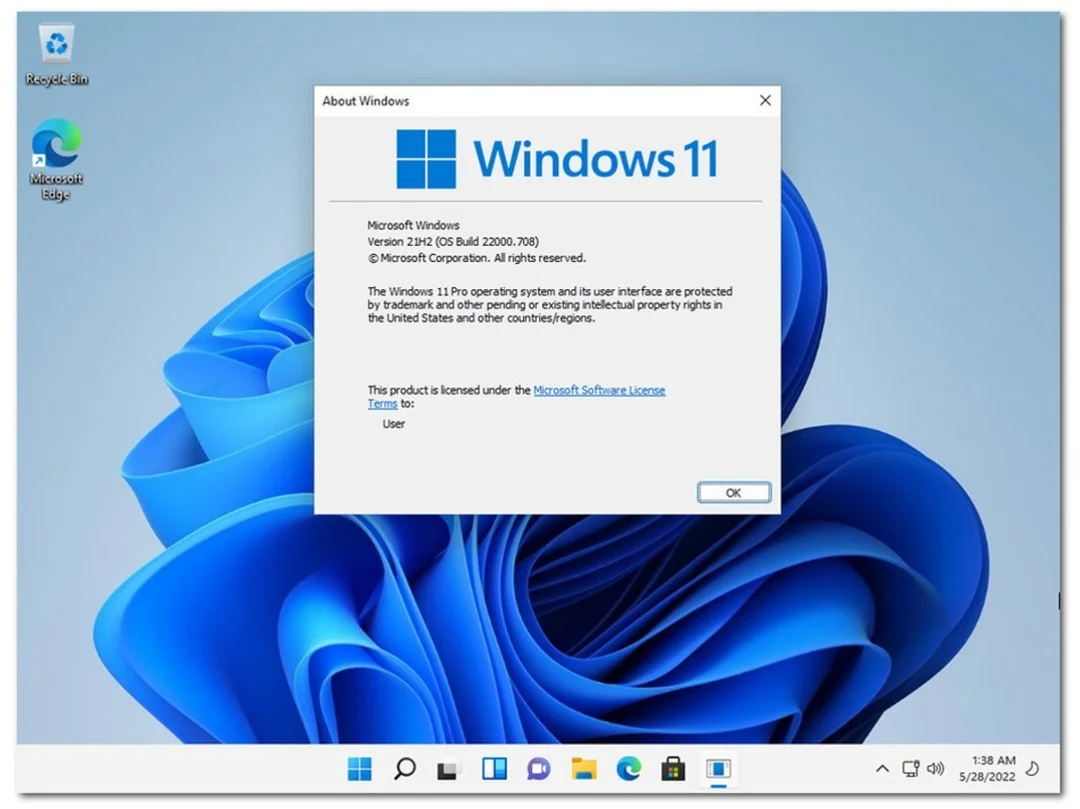Screen dimensions: 1080x809
Task: Open clock showing 1:38 AM 5/28/2022
Action: (988, 768)
